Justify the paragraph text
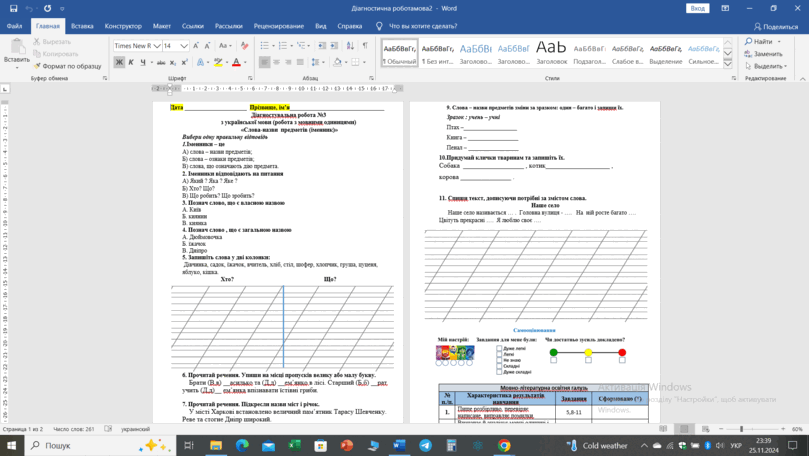 click(300, 62)
